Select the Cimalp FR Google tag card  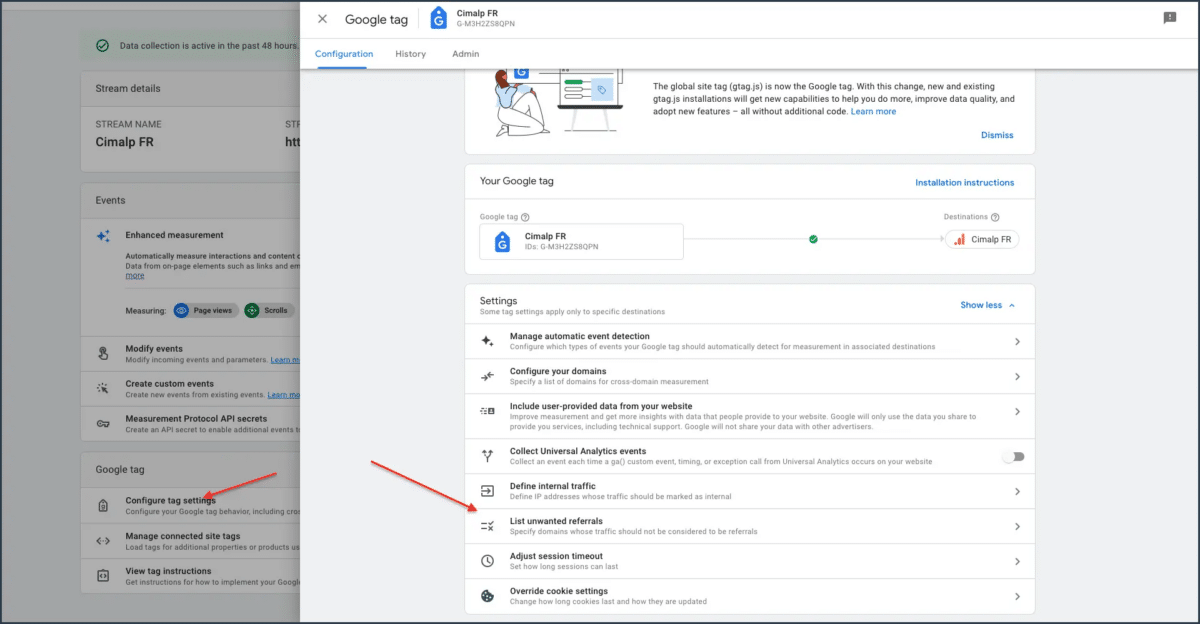coord(581,241)
